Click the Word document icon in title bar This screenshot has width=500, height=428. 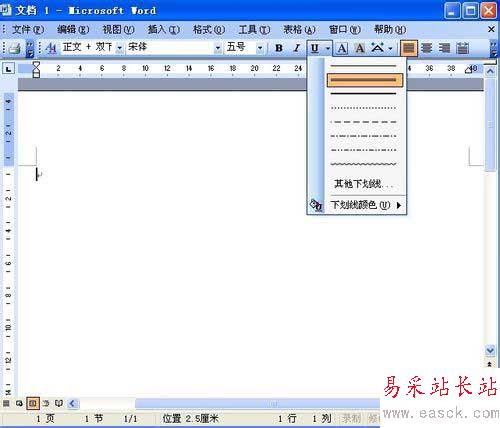(6, 10)
